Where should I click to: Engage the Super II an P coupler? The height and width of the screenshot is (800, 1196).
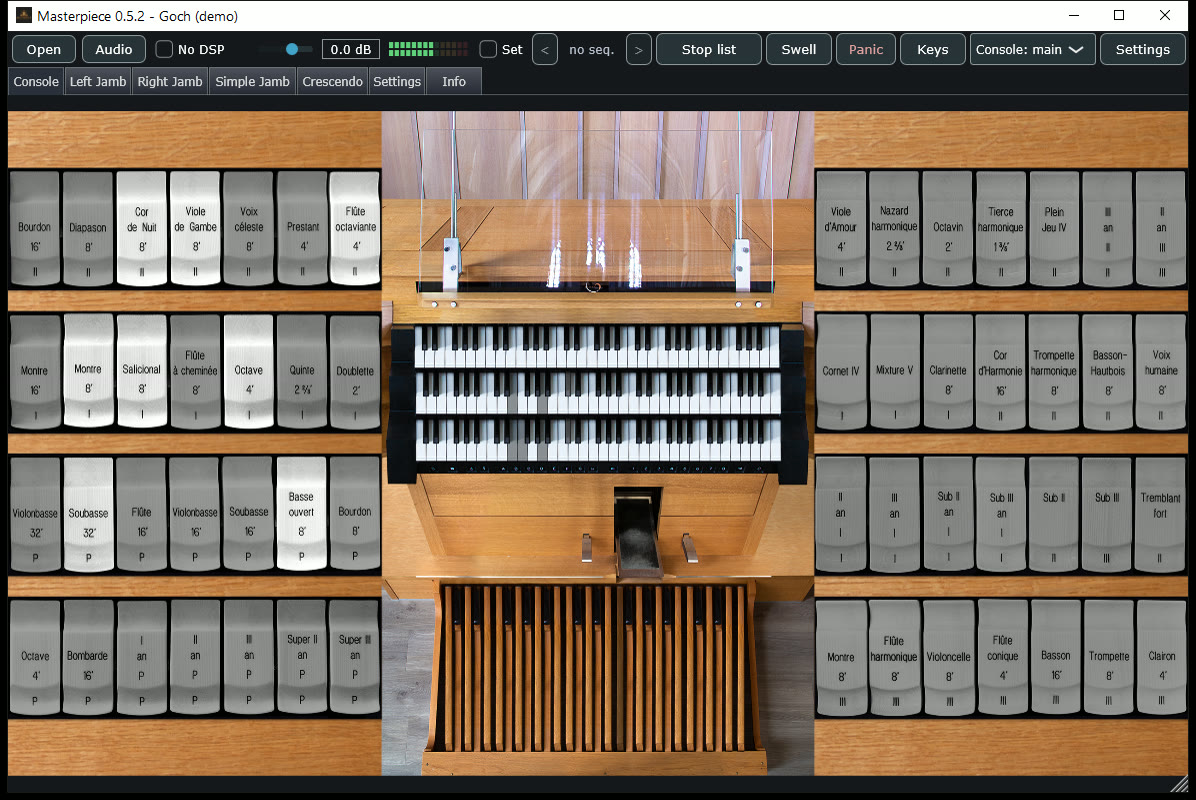[x=302, y=657]
